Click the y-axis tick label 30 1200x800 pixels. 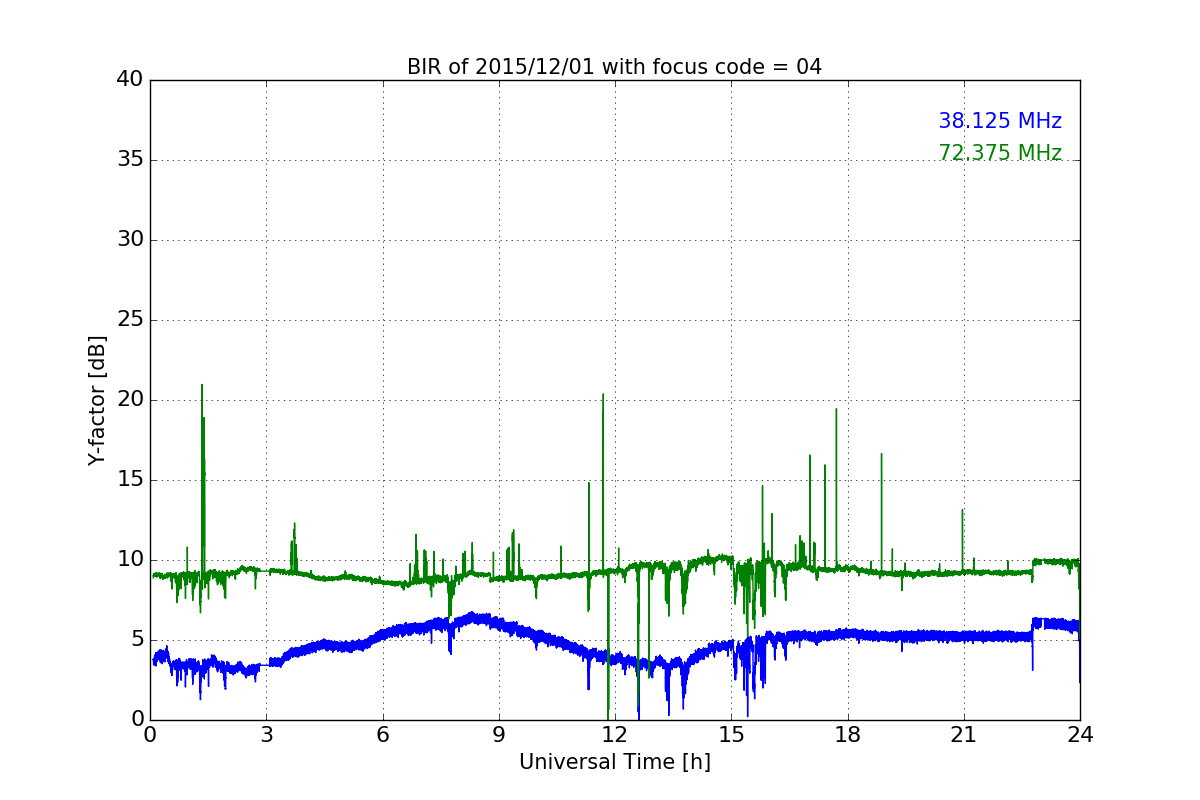(130, 240)
